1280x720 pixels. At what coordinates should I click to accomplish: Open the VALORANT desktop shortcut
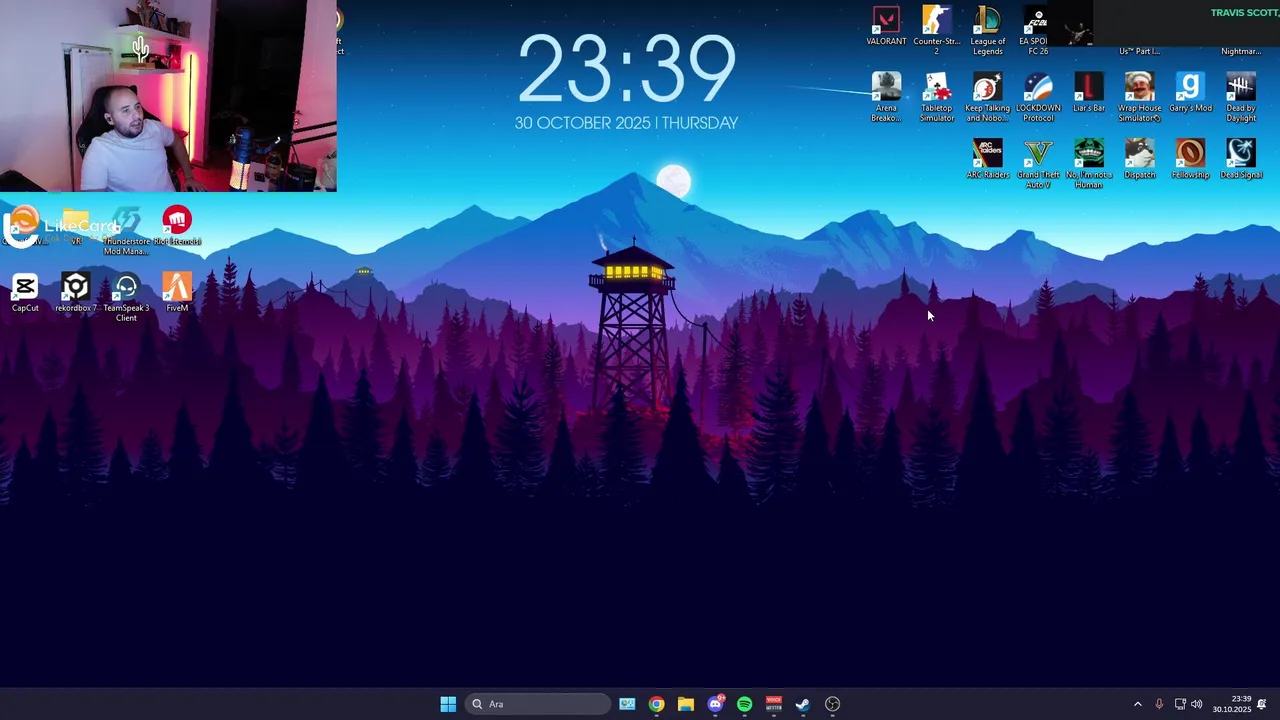pos(886,27)
